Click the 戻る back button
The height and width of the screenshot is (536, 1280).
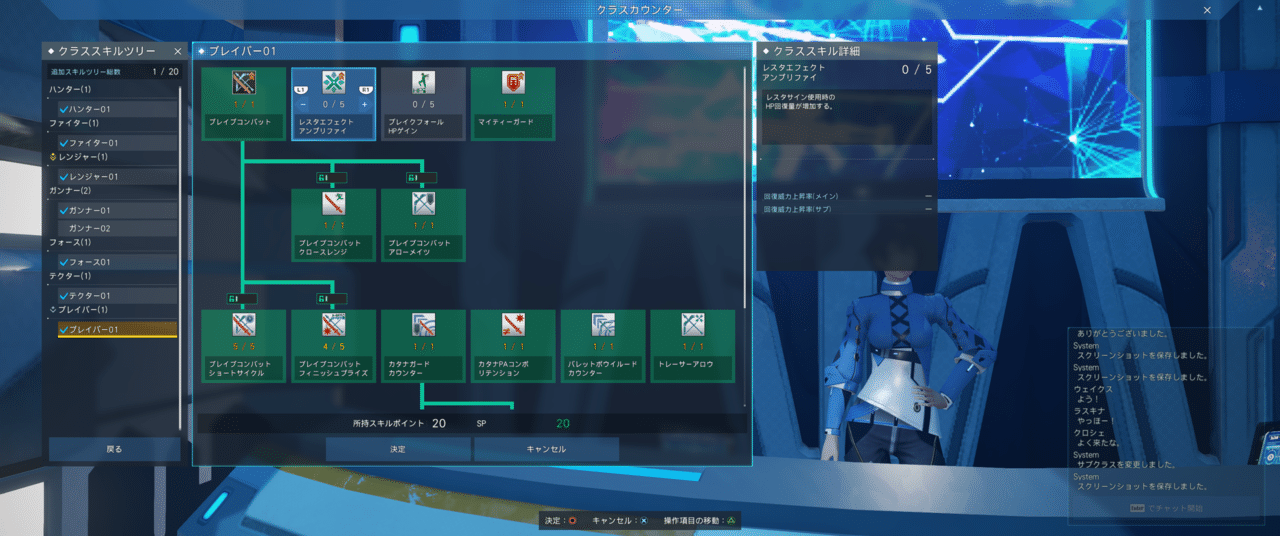114,449
